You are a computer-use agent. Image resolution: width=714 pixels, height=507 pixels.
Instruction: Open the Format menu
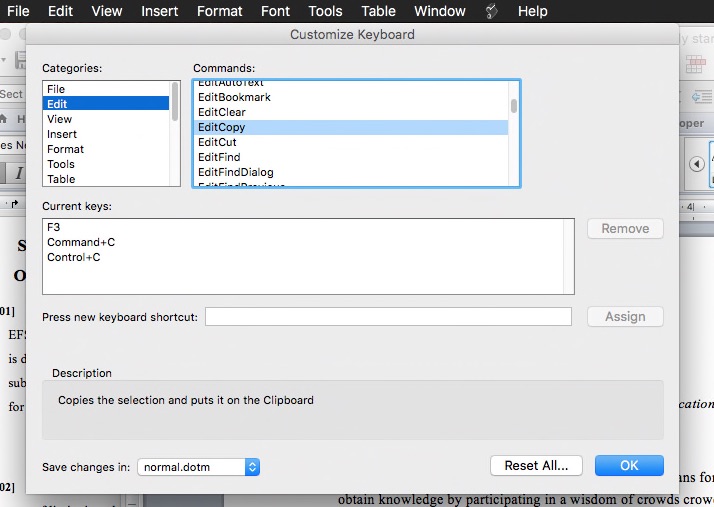(219, 11)
